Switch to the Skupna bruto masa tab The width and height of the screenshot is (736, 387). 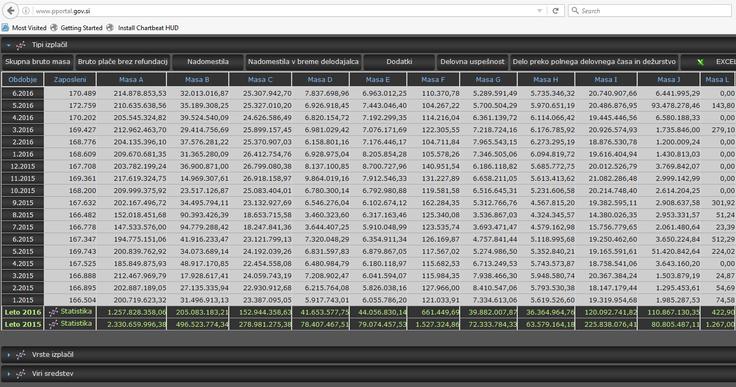(38, 62)
